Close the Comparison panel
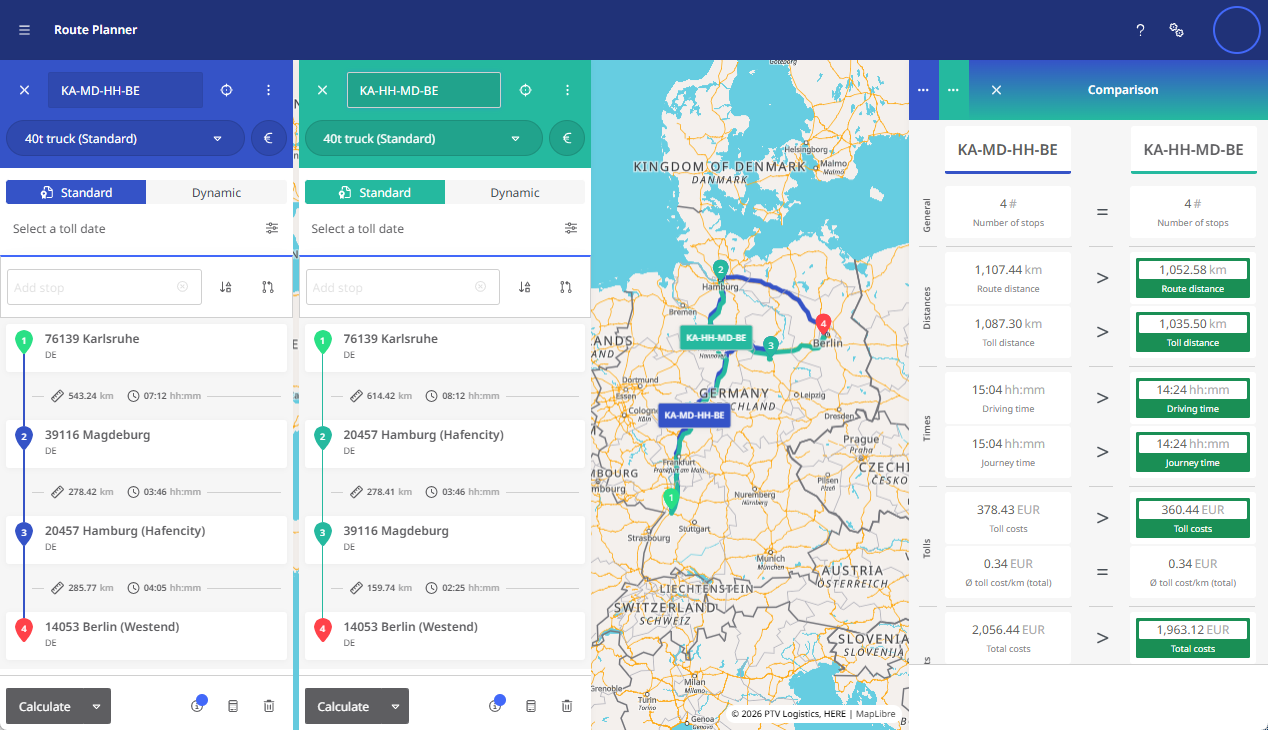Image resolution: width=1268 pixels, height=730 pixels. pos(996,90)
